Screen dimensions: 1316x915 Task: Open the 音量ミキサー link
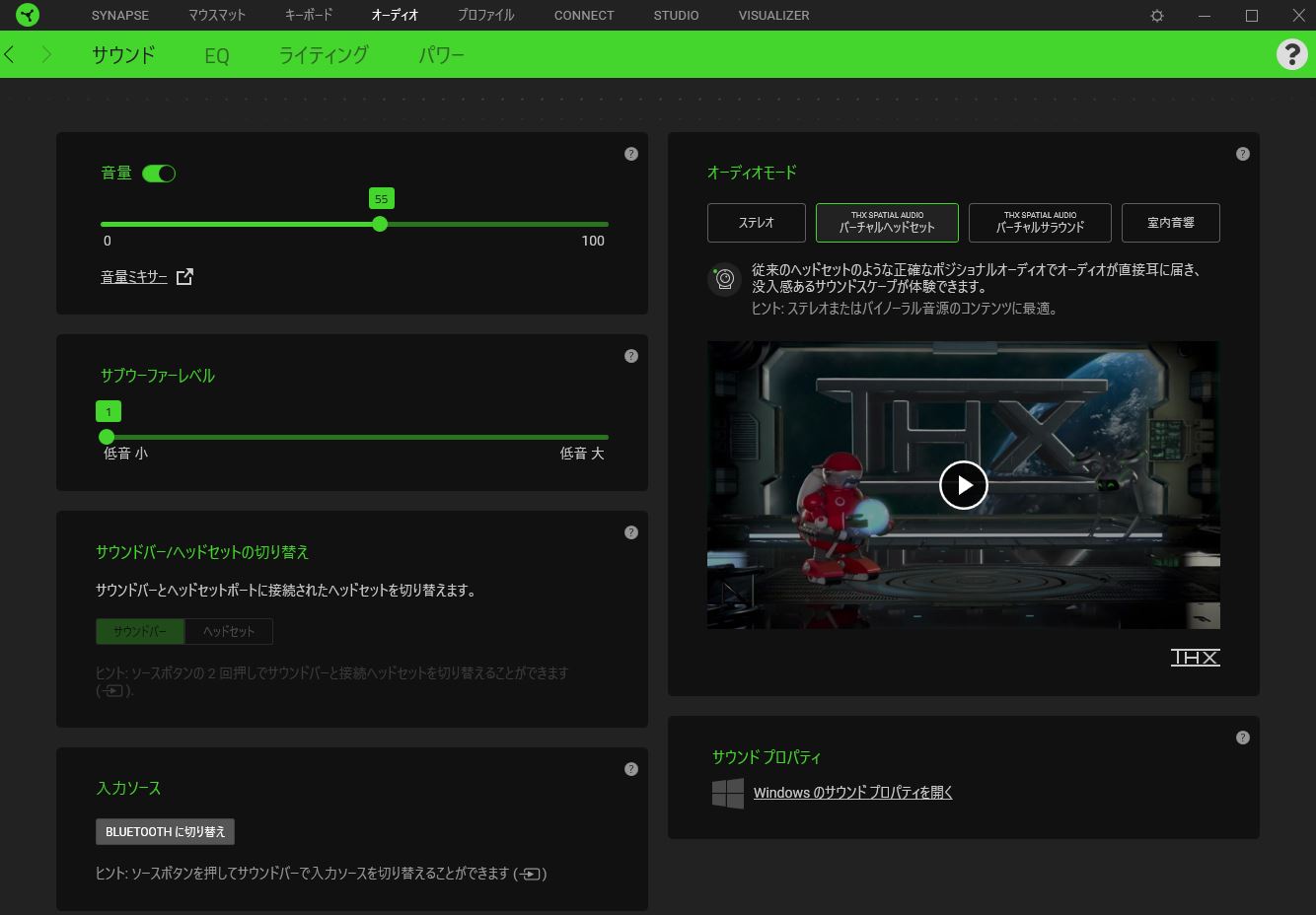(x=134, y=277)
